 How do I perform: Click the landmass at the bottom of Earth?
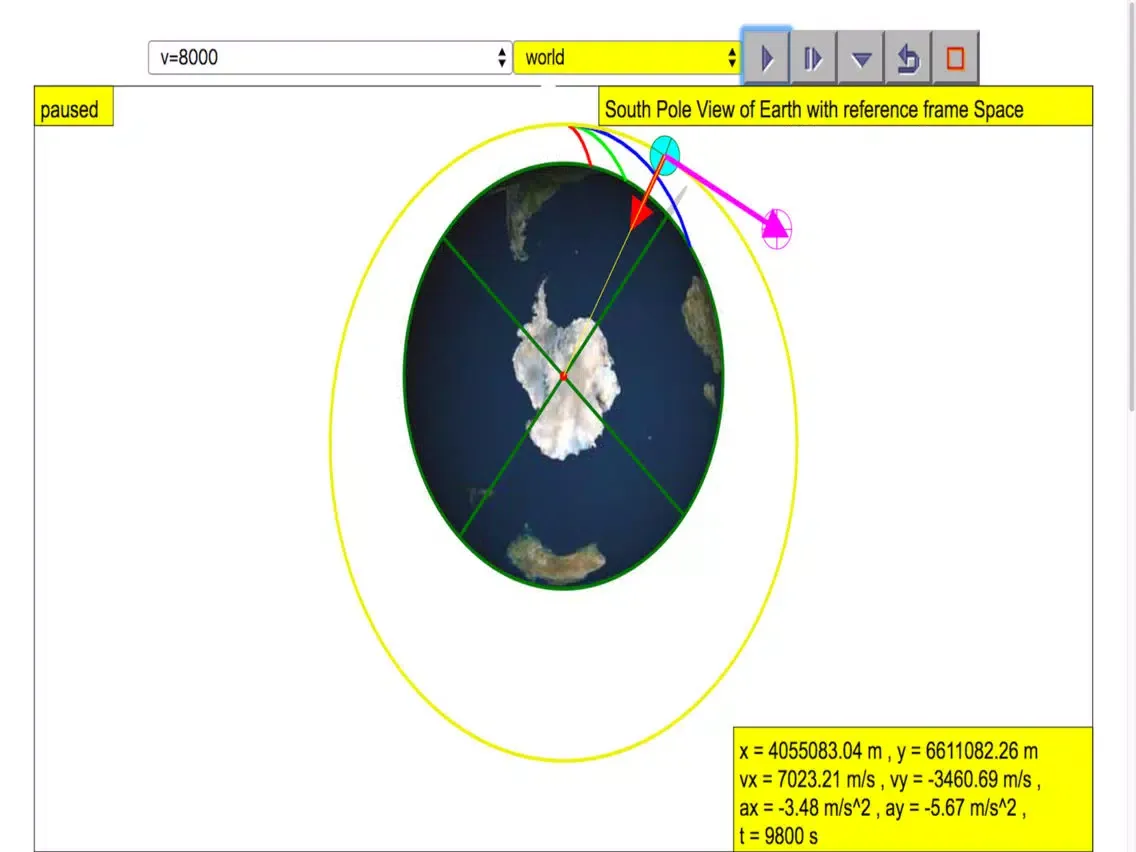(x=555, y=558)
